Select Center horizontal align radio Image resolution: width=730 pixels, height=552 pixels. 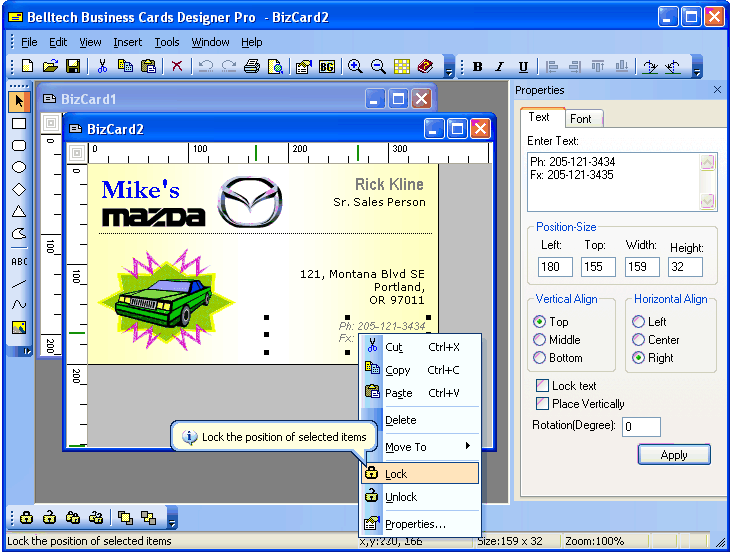click(638, 340)
